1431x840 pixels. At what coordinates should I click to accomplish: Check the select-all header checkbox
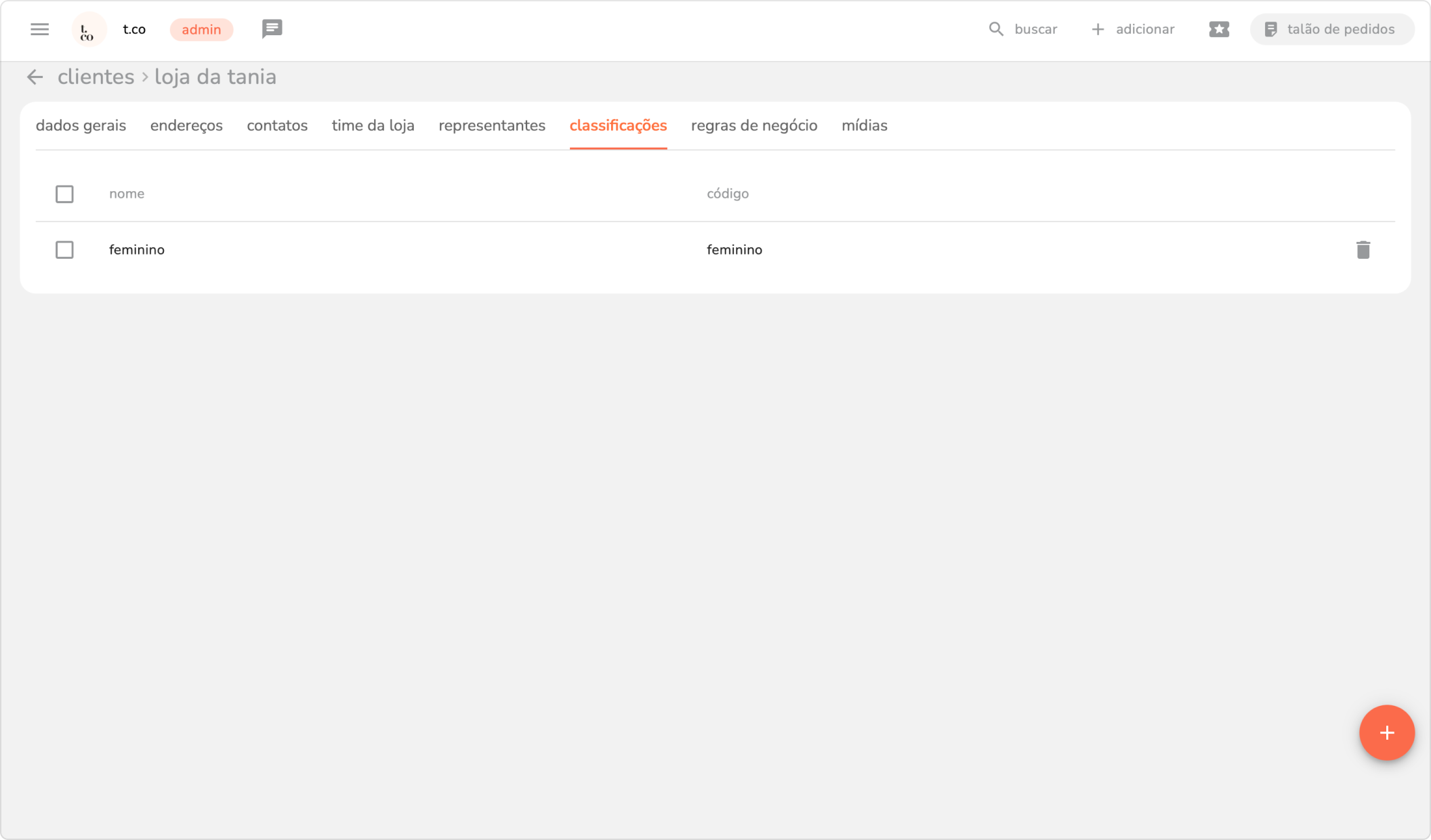pyautogui.click(x=64, y=194)
